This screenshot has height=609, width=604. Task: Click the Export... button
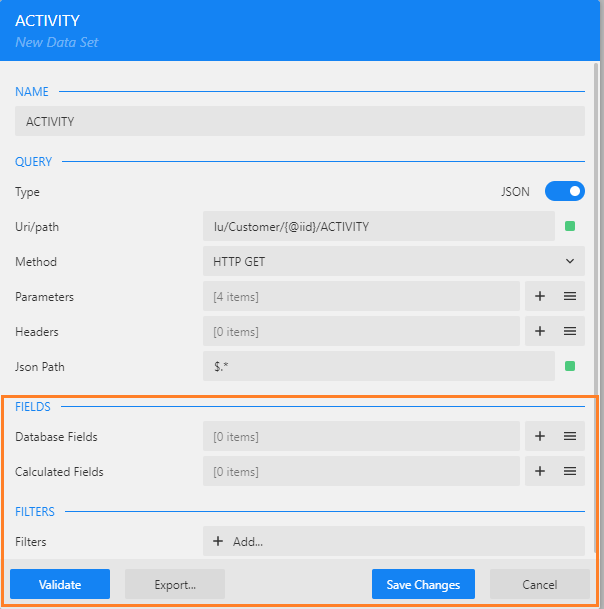point(175,584)
